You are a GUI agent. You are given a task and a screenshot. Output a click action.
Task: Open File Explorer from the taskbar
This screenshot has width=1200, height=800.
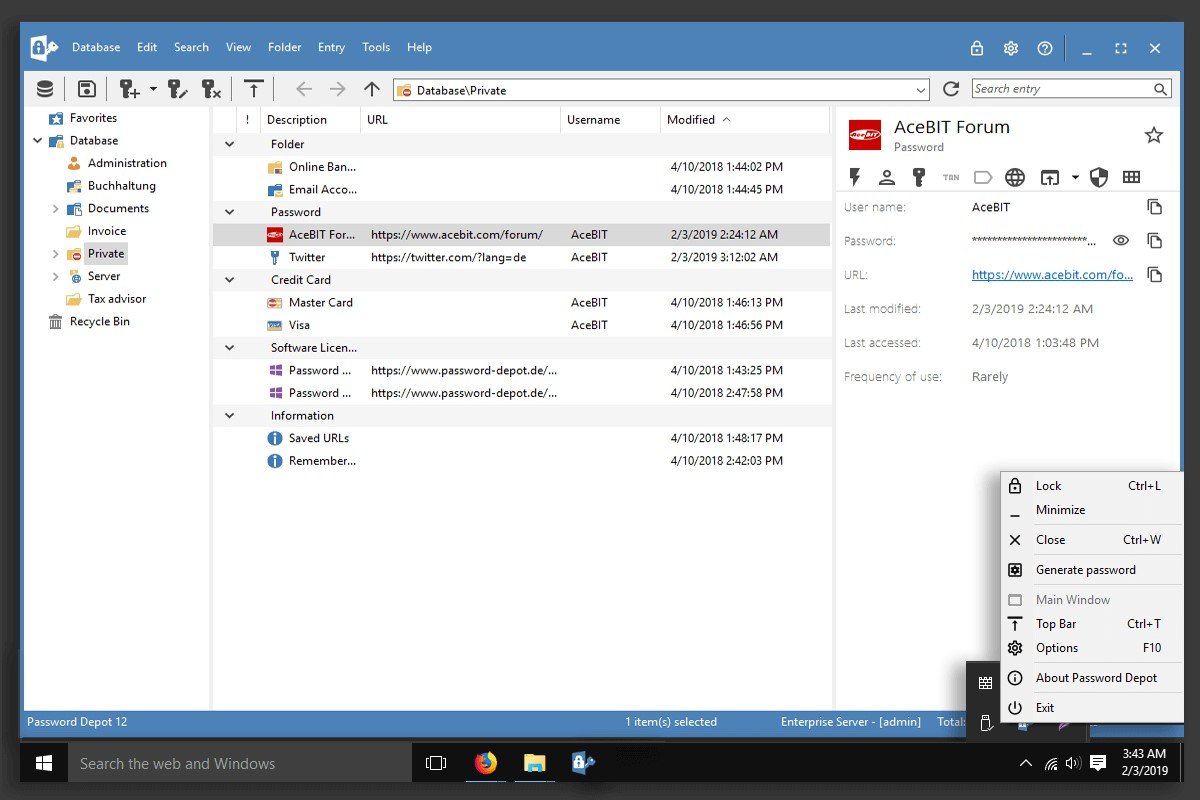pyautogui.click(x=535, y=763)
